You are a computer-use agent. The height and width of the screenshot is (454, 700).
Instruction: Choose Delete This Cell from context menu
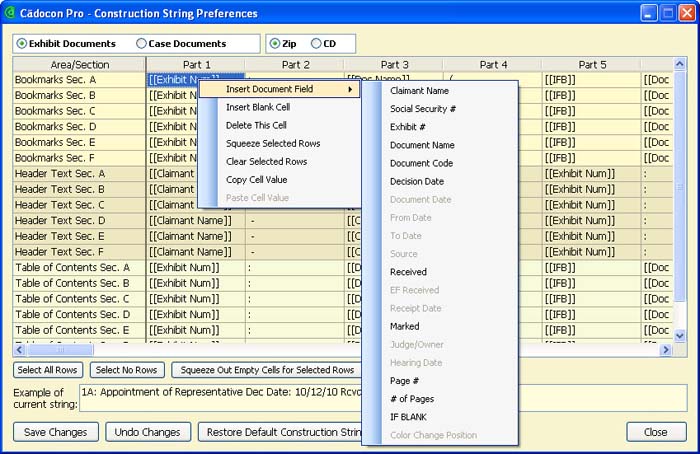click(257, 126)
